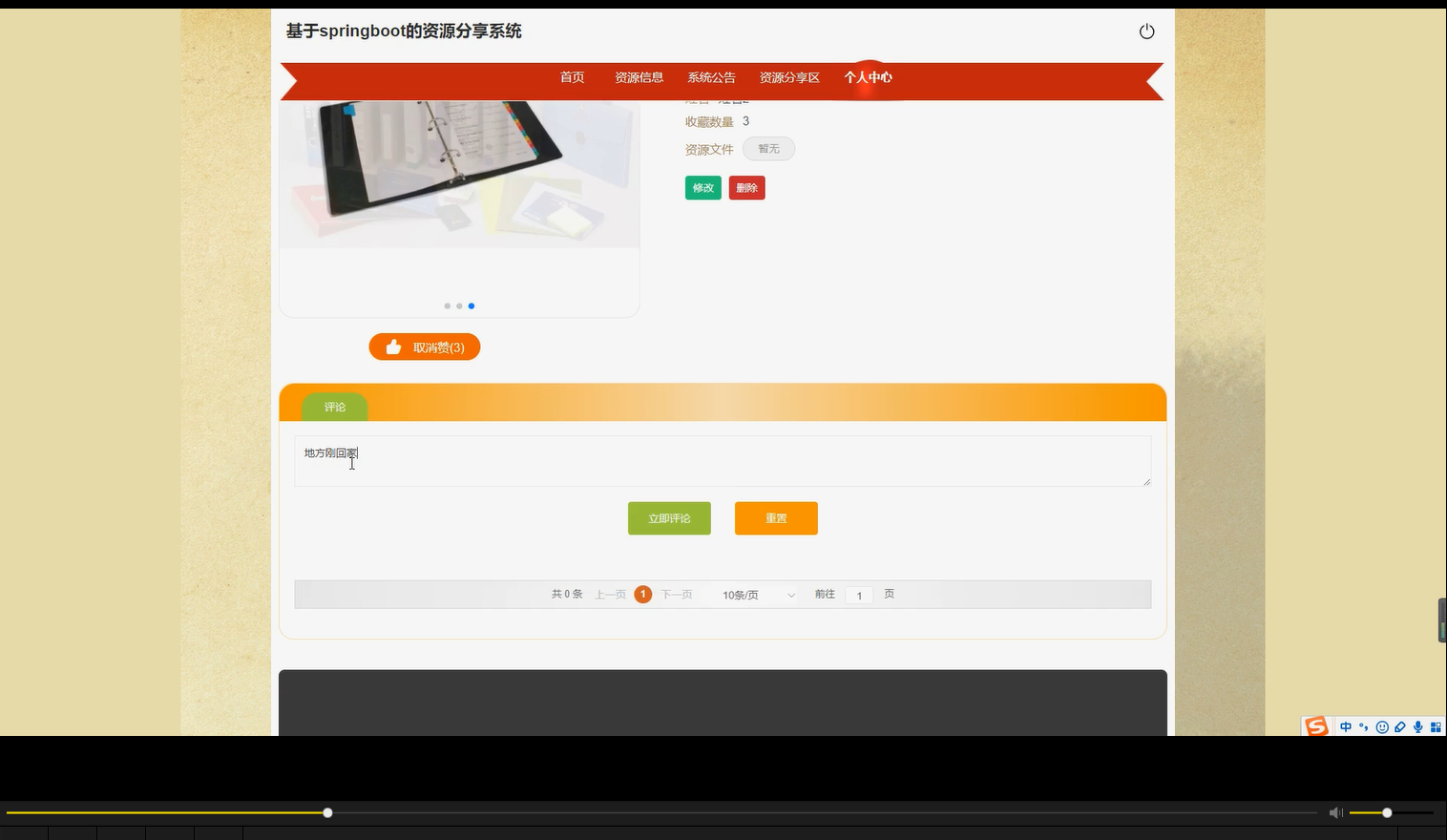The image size is (1447, 840).
Task: Open the emoji smiley icon in IME bar
Action: tap(1382, 727)
